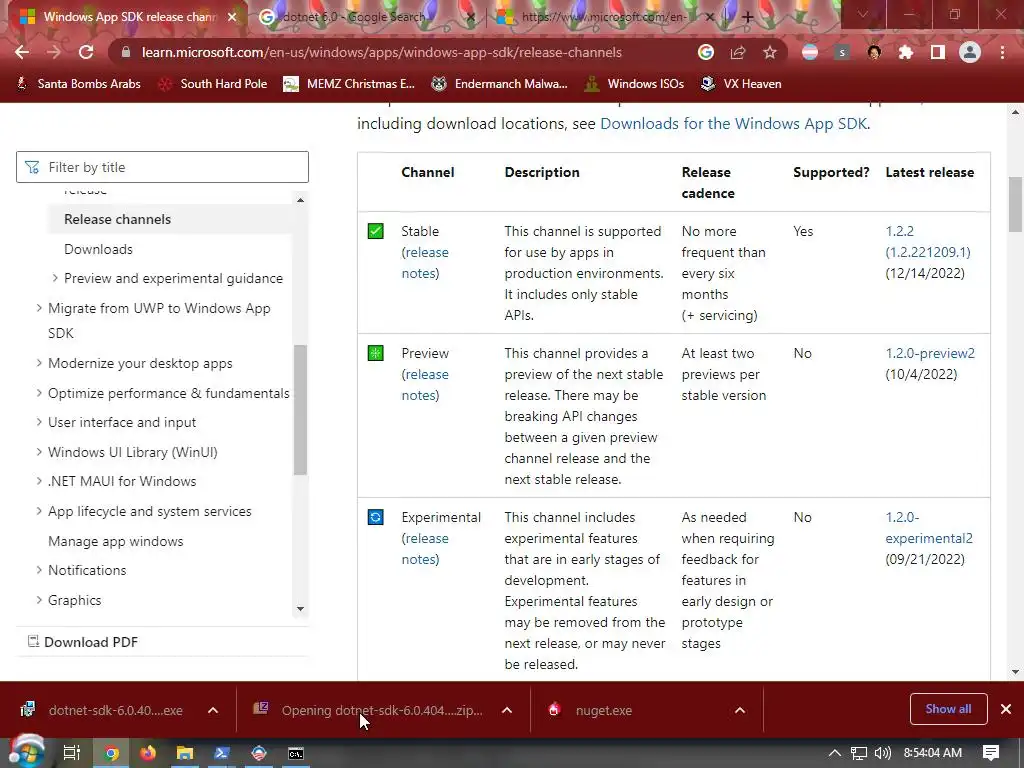The height and width of the screenshot is (768, 1024).
Task: Open the Extensions puzzle piece menu
Action: pos(906,52)
